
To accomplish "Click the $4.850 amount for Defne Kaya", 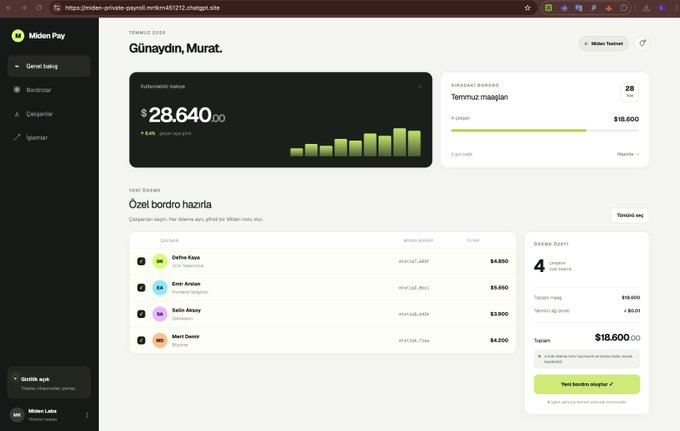I will click(499, 261).
